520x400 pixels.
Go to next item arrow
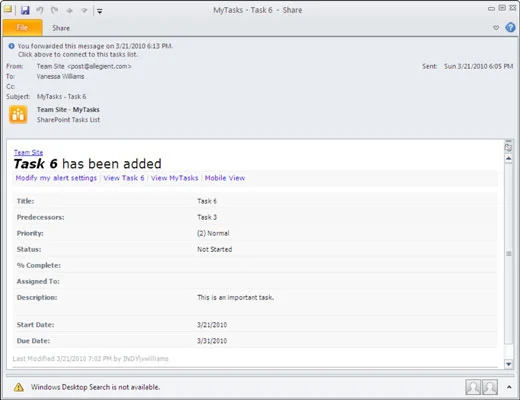click(x=84, y=11)
